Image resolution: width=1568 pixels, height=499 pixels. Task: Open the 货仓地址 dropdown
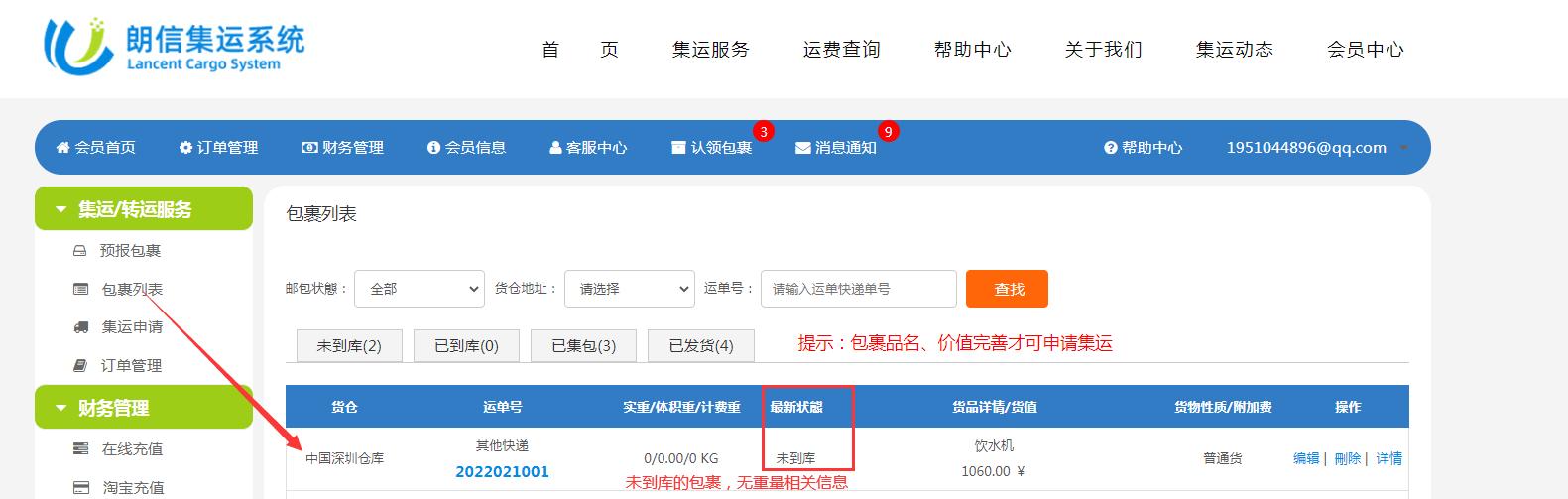[630, 289]
